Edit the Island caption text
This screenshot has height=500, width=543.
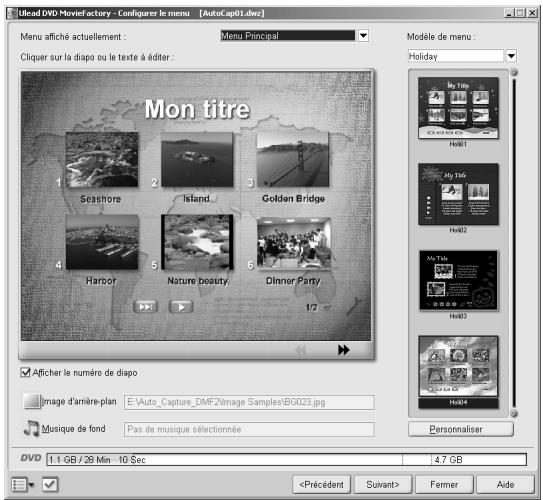[x=196, y=199]
